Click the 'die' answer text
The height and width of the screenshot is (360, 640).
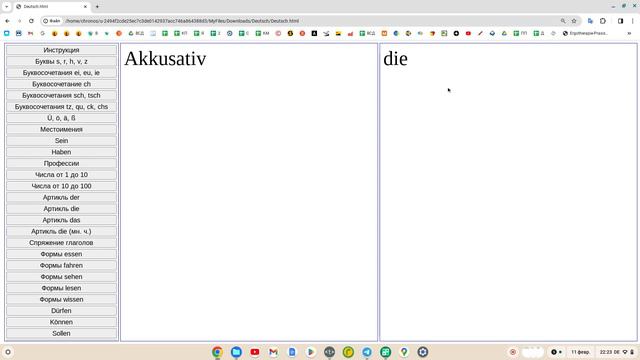[x=396, y=58]
